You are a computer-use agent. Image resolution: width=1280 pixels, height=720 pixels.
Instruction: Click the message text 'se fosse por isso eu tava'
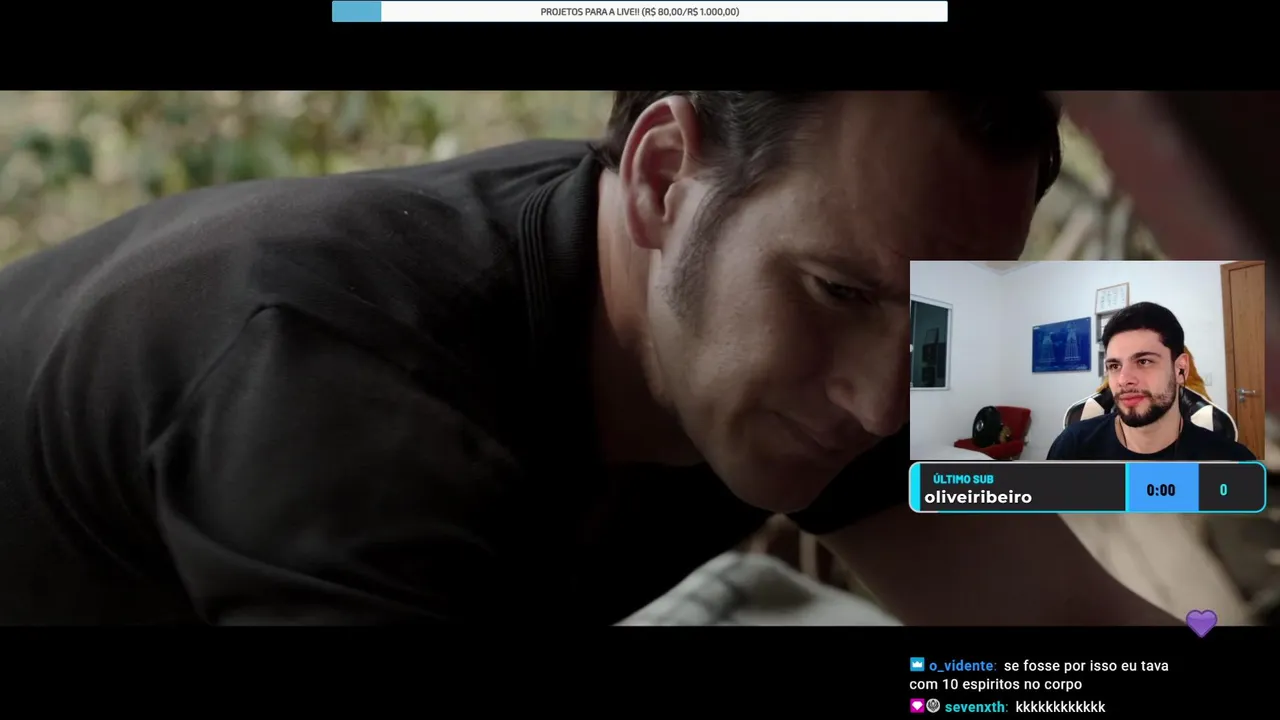1086,666
